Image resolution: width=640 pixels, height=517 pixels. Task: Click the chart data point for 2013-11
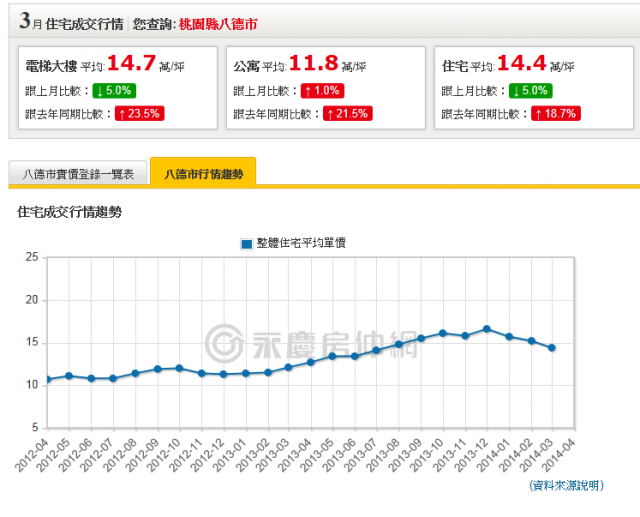465,336
